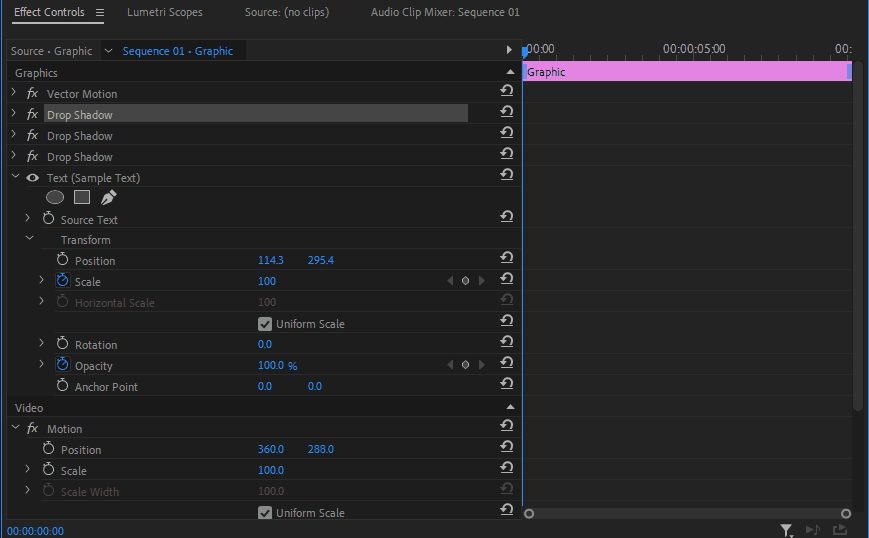Click the left zoom scrollbar handle
The width and height of the screenshot is (869, 538).
(x=529, y=514)
